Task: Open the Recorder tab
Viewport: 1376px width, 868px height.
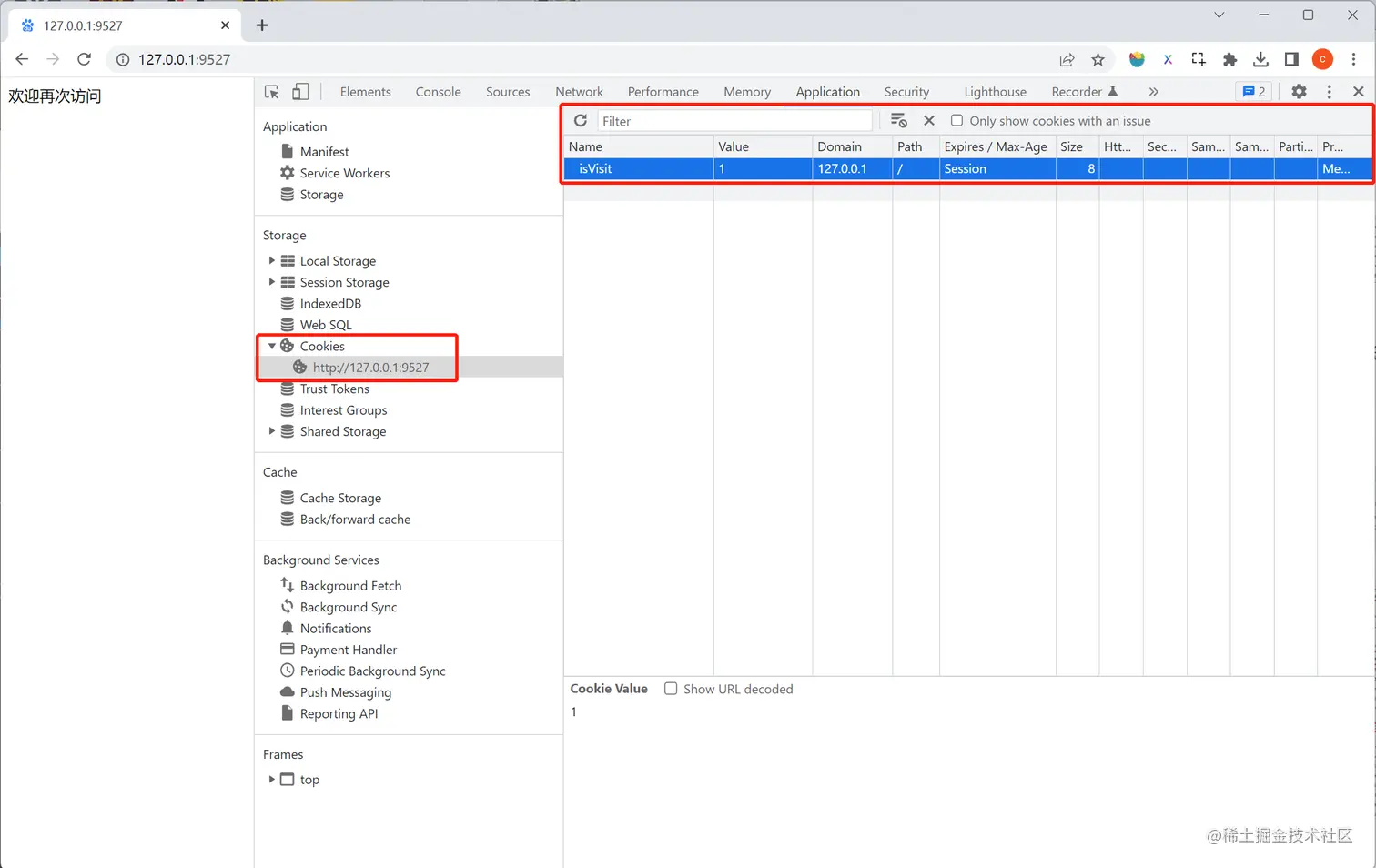Action: point(1083,92)
